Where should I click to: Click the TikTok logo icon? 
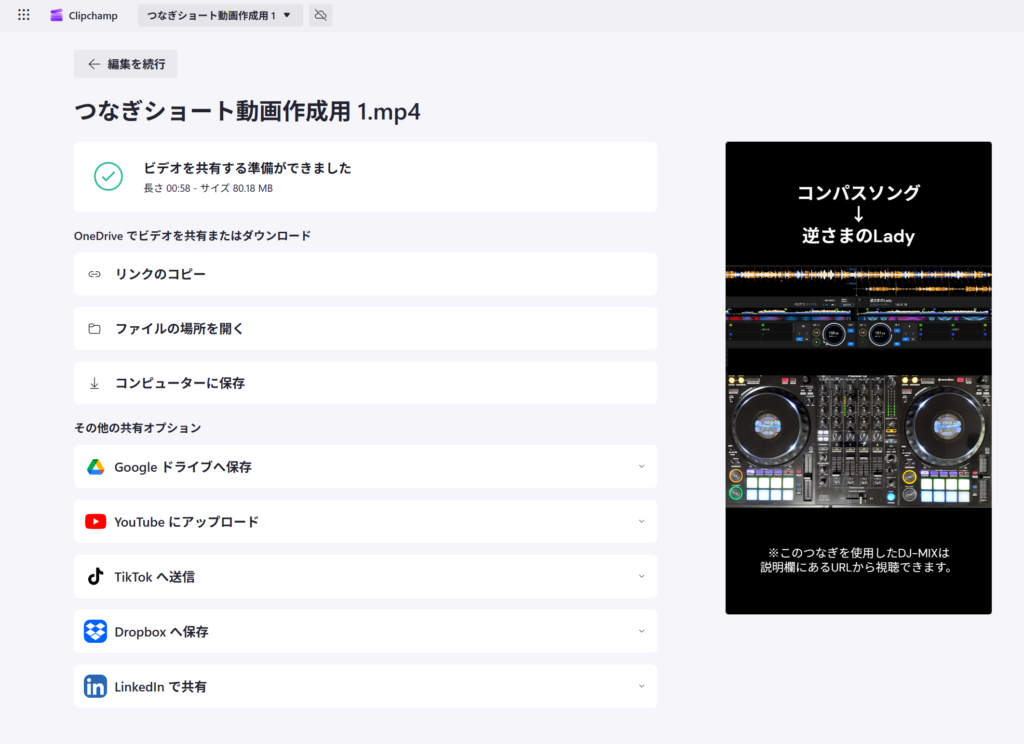pos(95,577)
